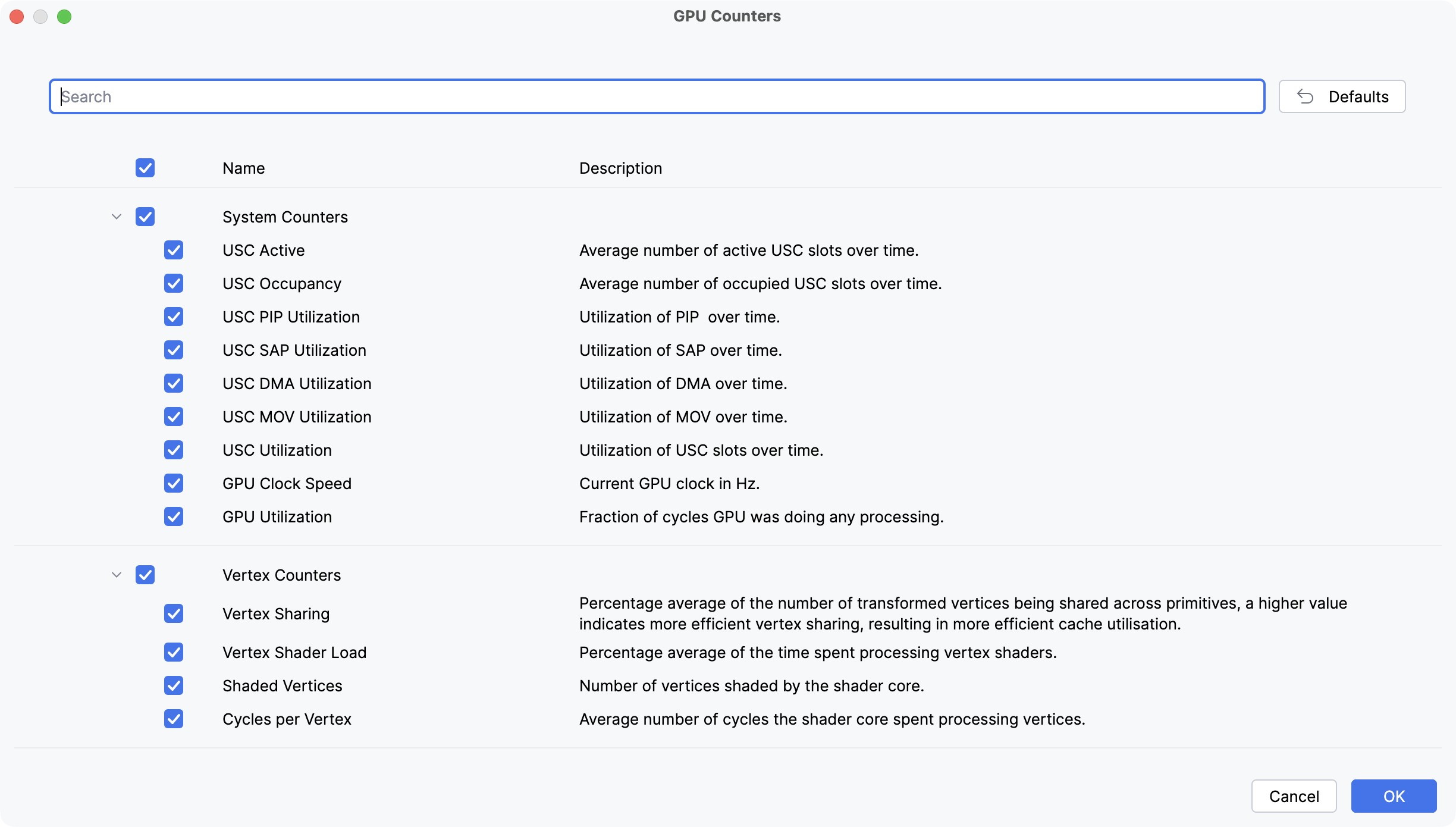1456x827 pixels.
Task: Disable the GPU Utilization checkbox
Action: (174, 516)
